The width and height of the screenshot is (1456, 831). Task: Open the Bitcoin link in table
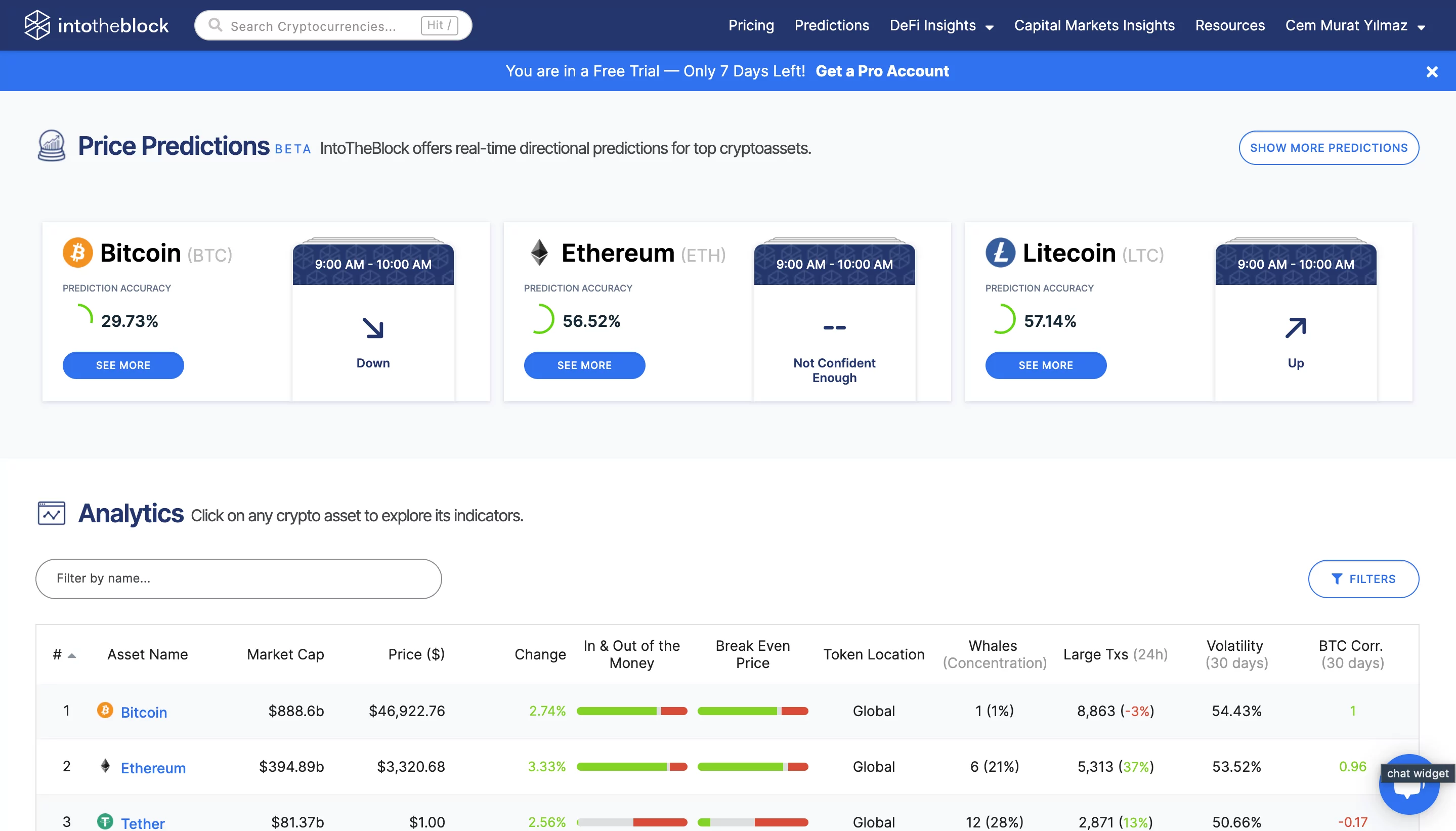[x=144, y=712]
